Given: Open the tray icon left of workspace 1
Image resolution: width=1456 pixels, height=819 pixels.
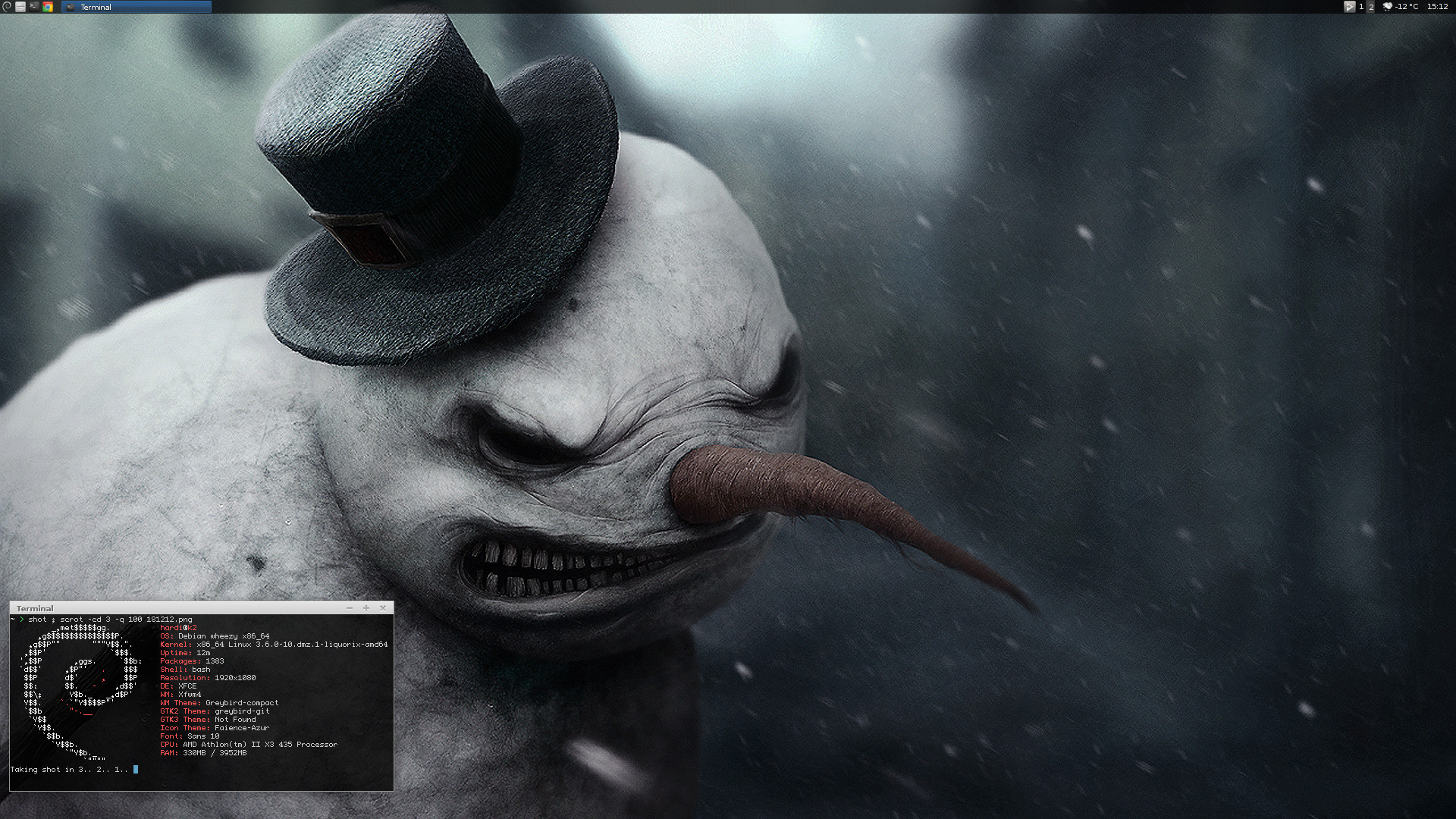Looking at the screenshot, I should 1349,7.
